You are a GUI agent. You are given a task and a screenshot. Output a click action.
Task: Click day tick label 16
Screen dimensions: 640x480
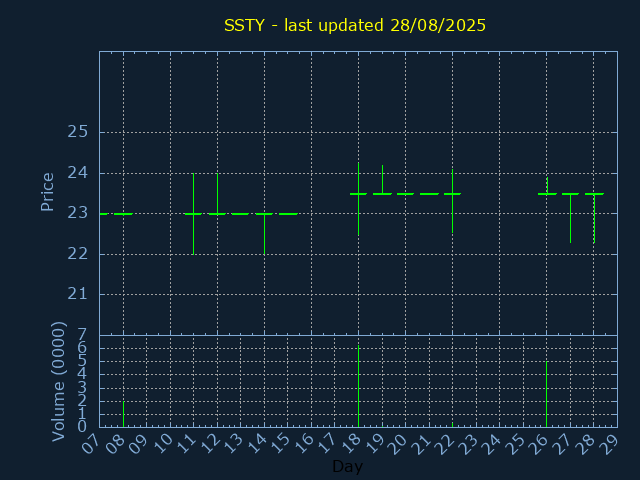point(304,443)
